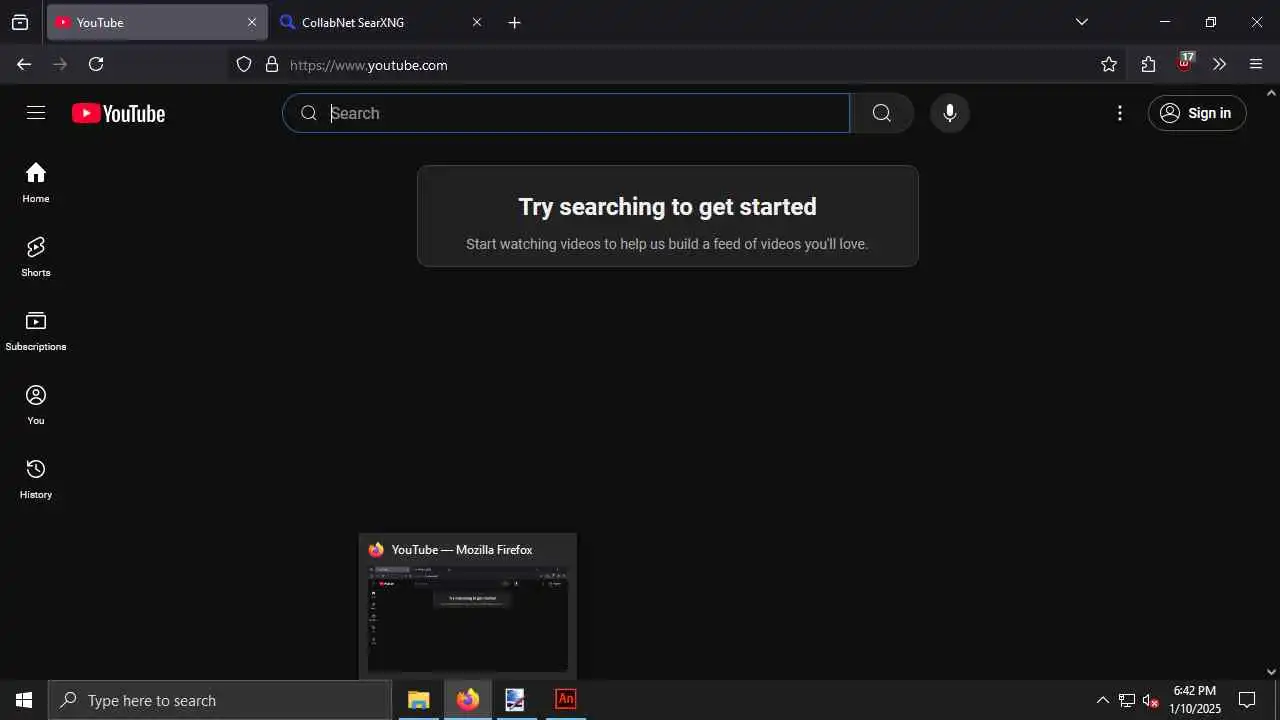This screenshot has height=720, width=1280.
Task: Submit search with the magnifier button
Action: [x=882, y=113]
